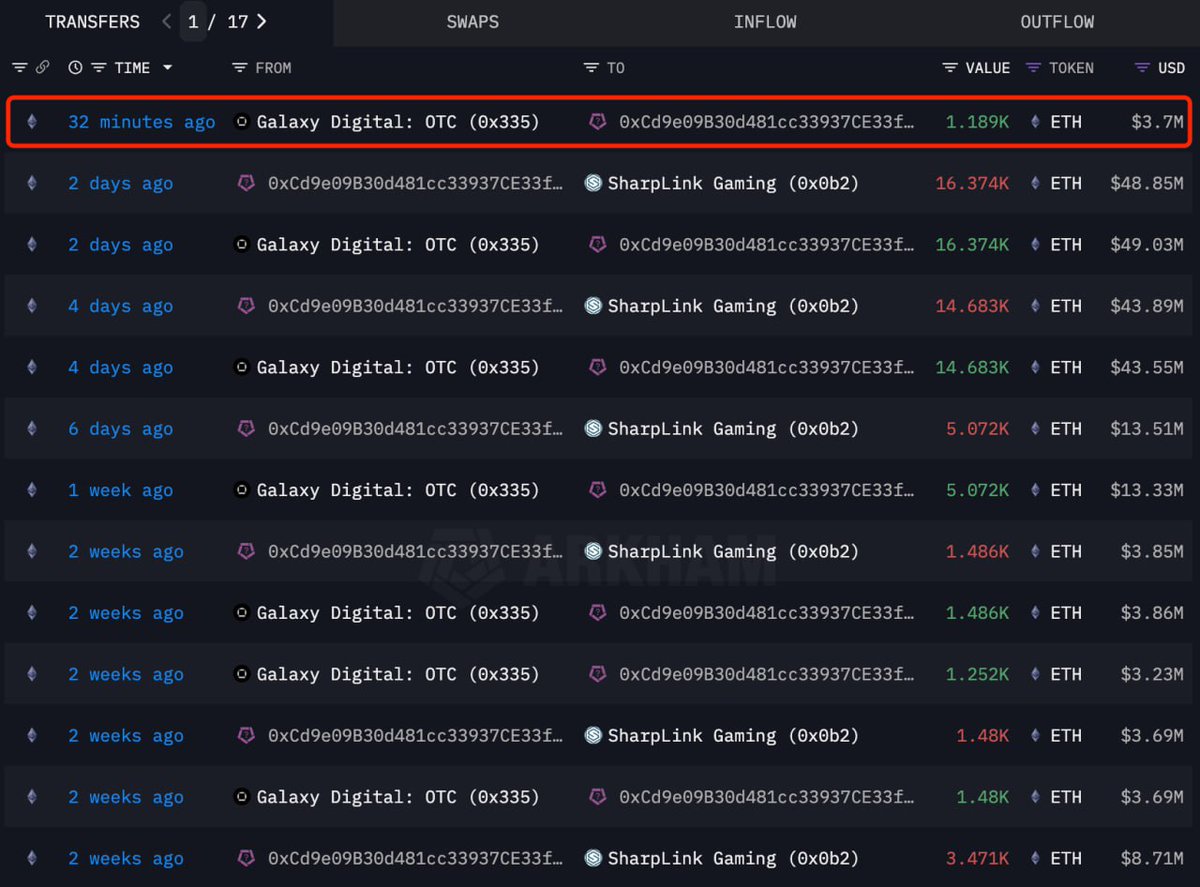Click the Ethereum chain icon in the $49.03M row
The height and width of the screenshot is (887, 1200).
(x=31, y=244)
